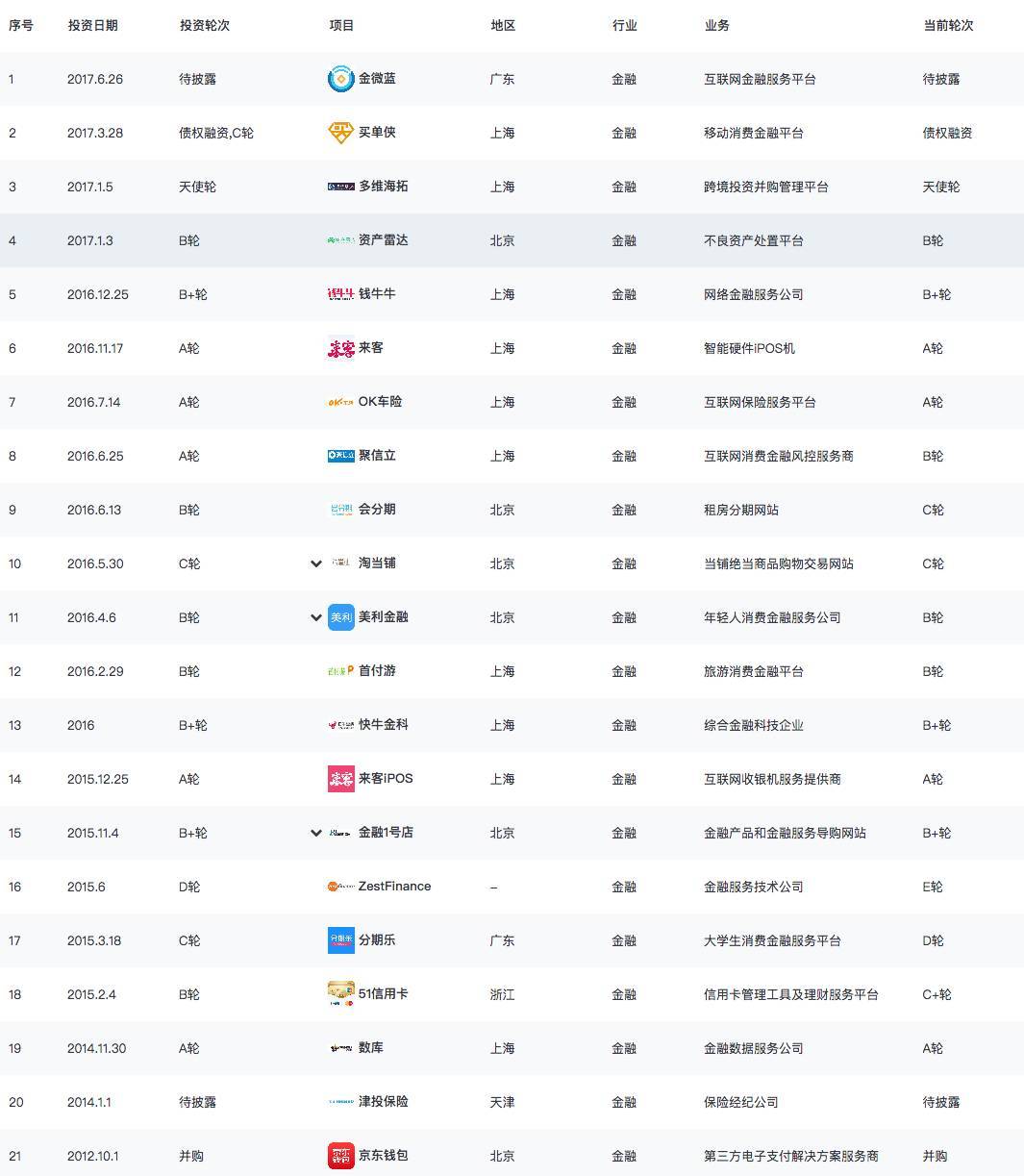The width and height of the screenshot is (1024, 1176).
Task: Open the OK车险 project link
Action: pyautogui.click(x=381, y=402)
